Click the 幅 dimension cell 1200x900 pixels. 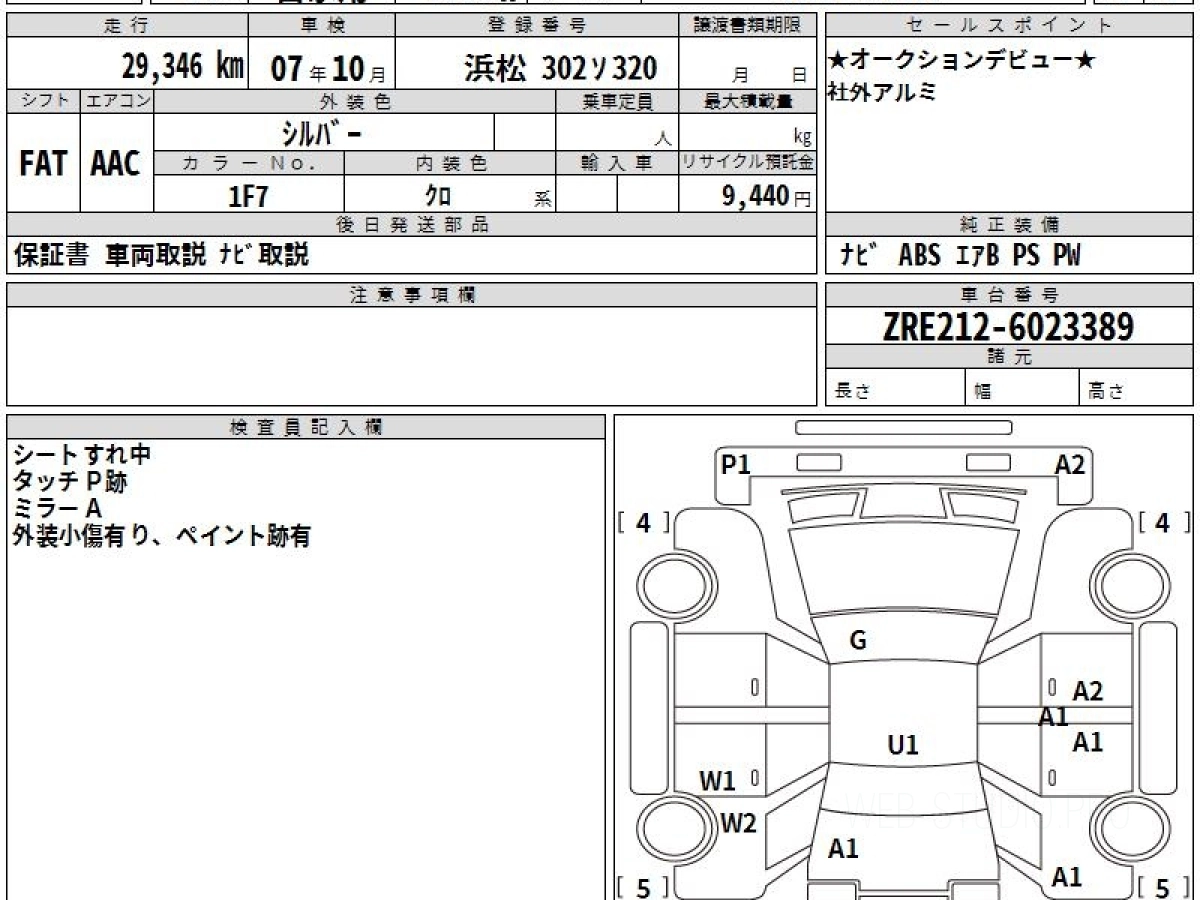tap(1022, 389)
